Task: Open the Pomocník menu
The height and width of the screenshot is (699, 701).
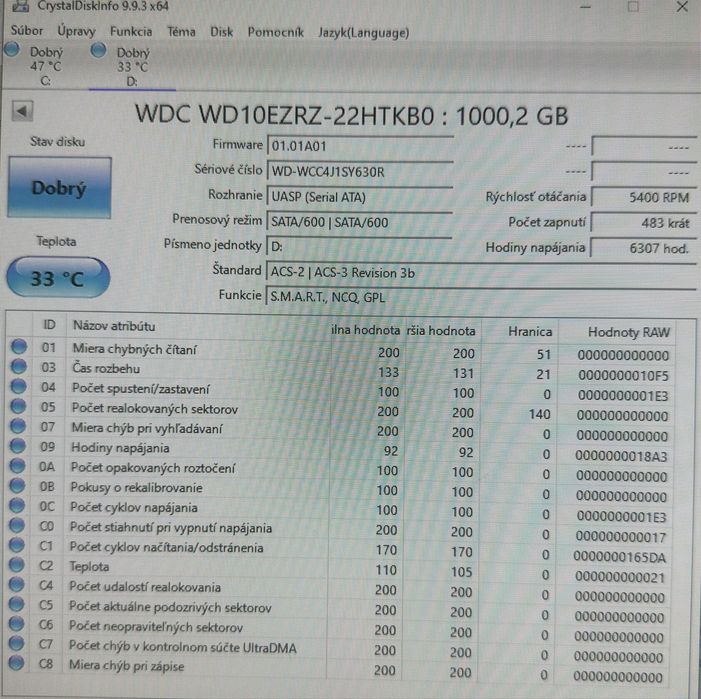Action: coord(275,32)
